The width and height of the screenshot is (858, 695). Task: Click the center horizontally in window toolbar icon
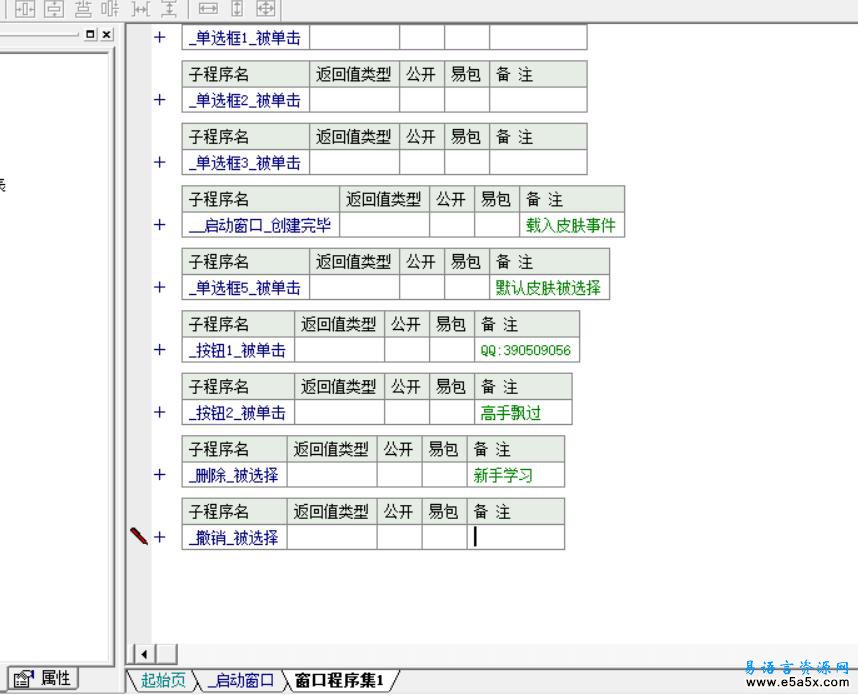click(x=25, y=8)
